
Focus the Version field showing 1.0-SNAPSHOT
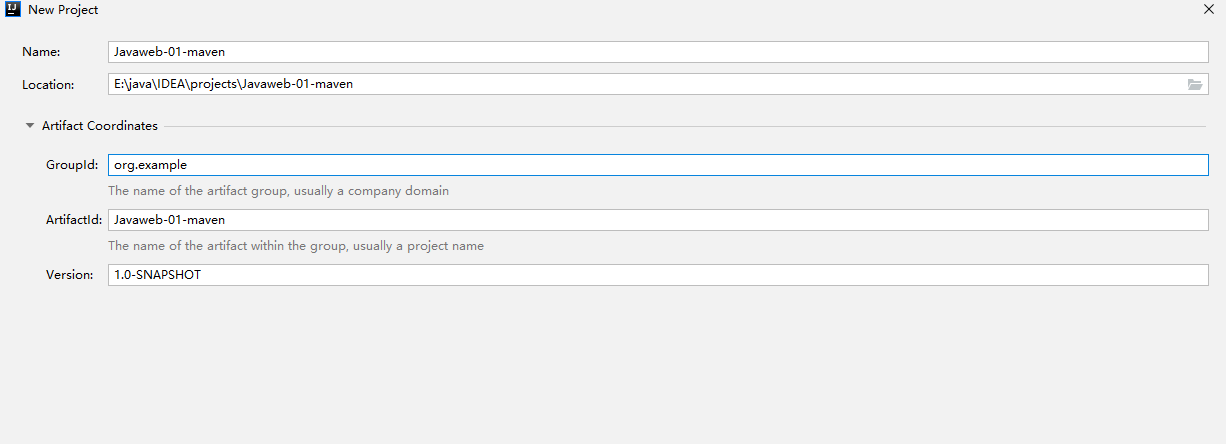(x=658, y=274)
